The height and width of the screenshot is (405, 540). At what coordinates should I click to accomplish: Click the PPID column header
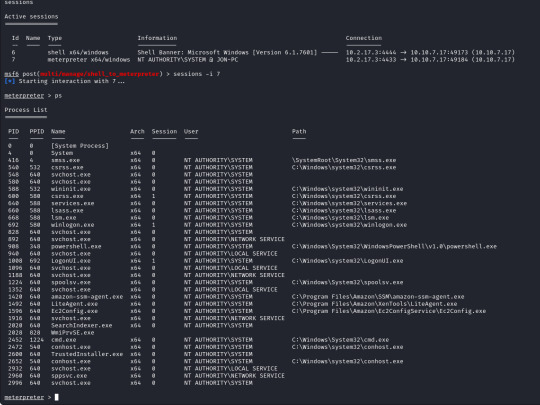tap(37, 131)
